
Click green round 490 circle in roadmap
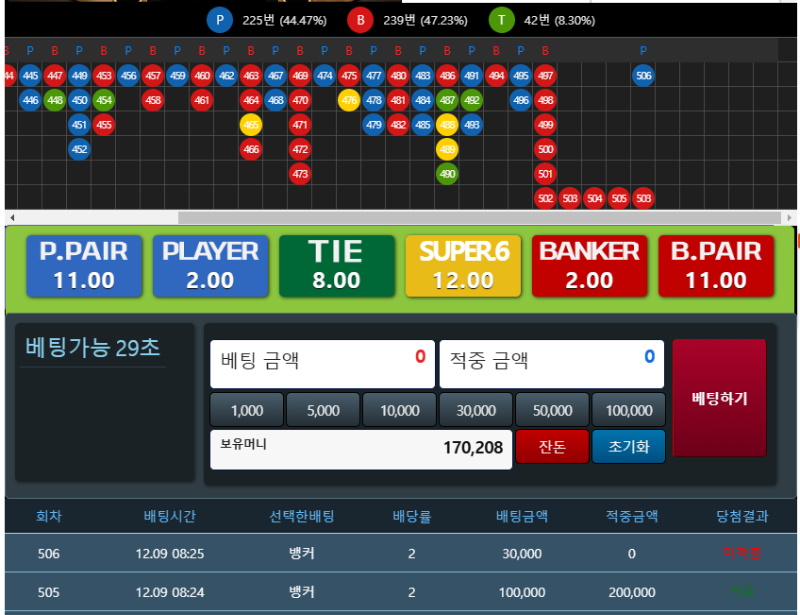point(447,173)
